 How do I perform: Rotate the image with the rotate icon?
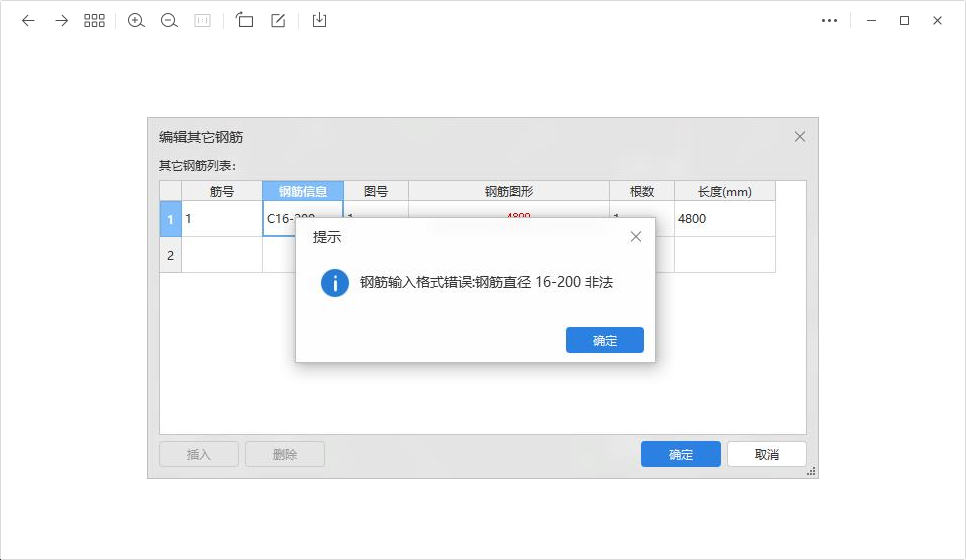pyautogui.click(x=245, y=20)
